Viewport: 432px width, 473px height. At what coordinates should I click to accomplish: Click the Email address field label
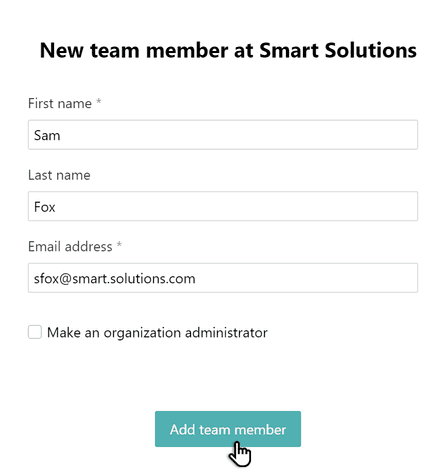tap(70, 247)
